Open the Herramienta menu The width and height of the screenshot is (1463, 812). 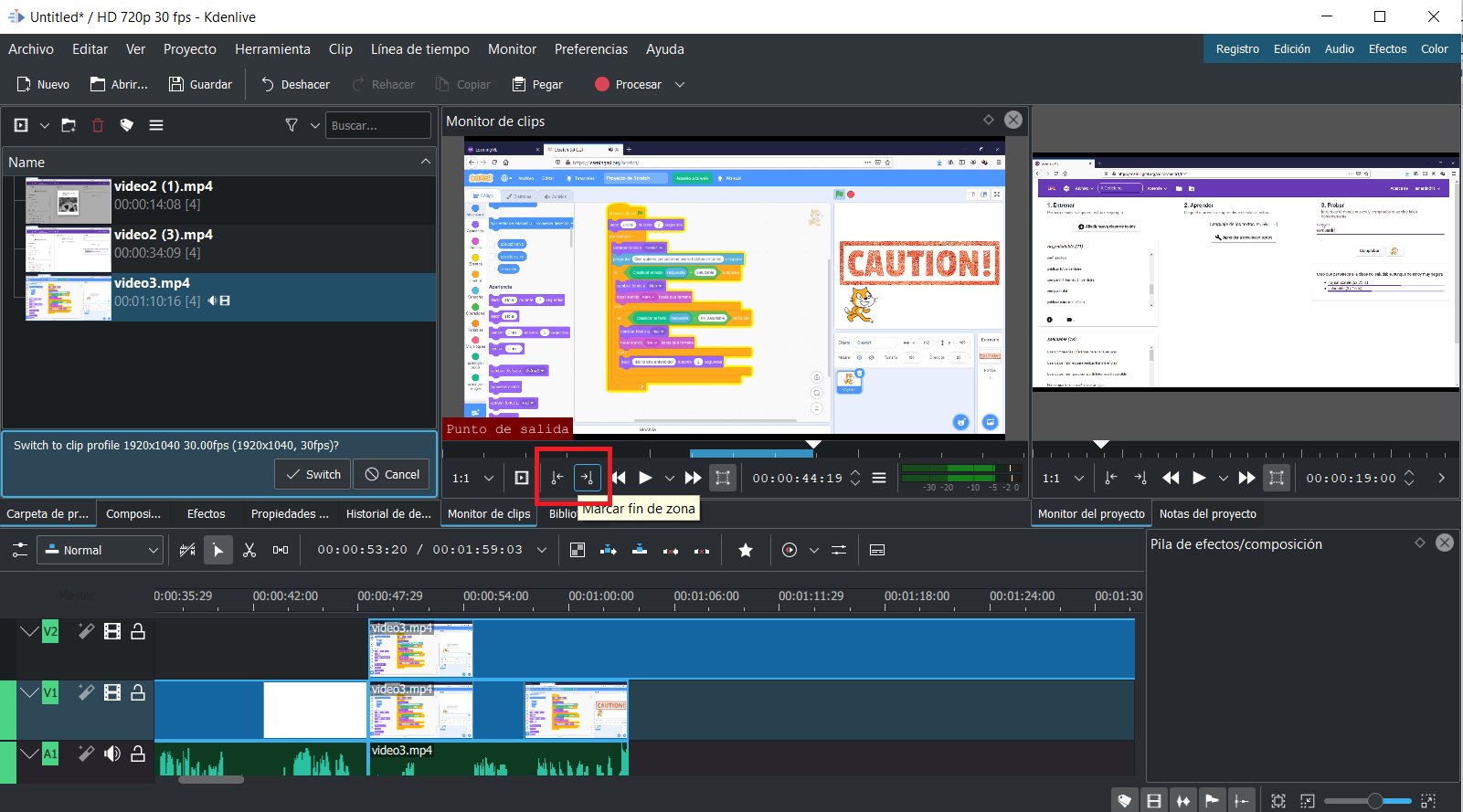272,49
